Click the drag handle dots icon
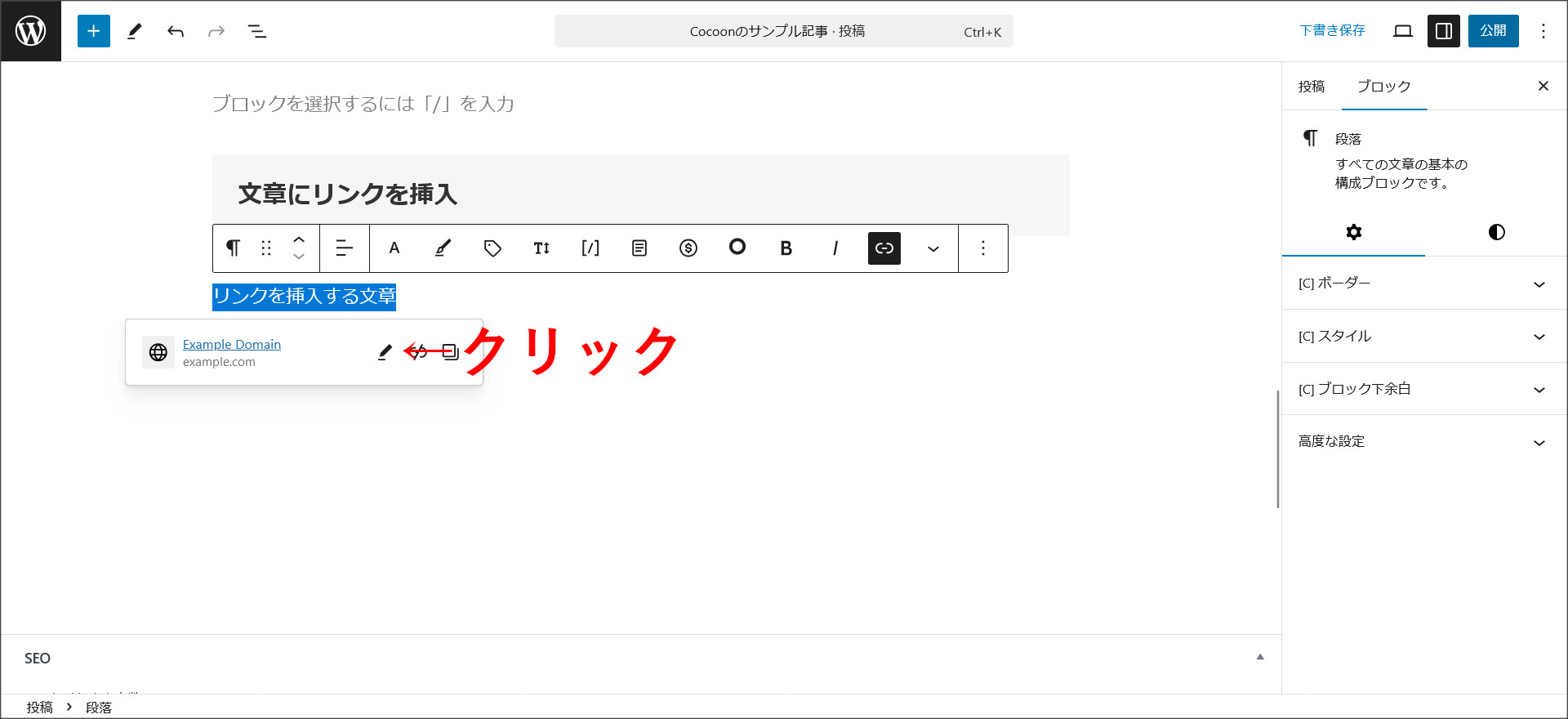 [x=266, y=248]
